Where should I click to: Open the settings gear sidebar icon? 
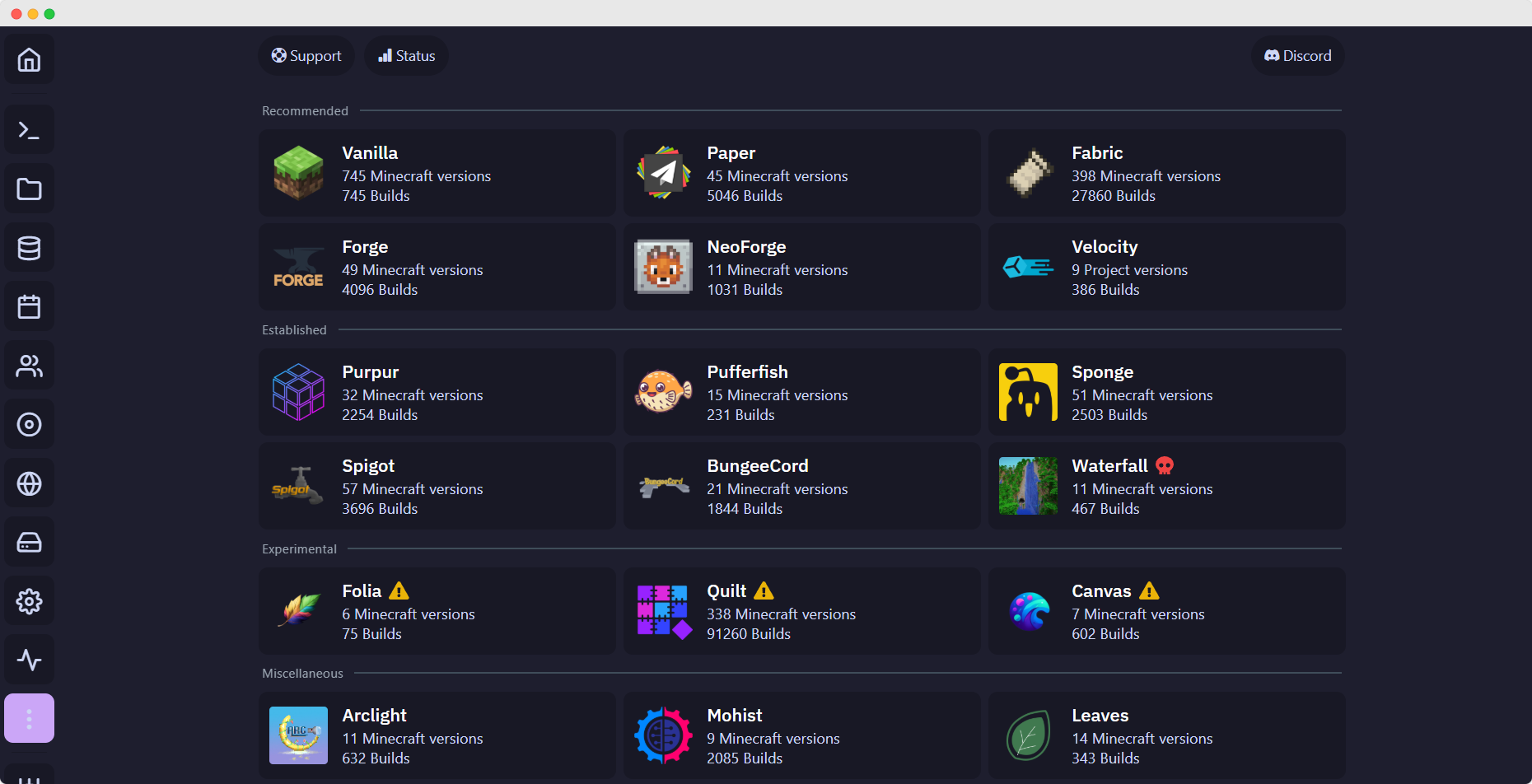[x=30, y=601]
